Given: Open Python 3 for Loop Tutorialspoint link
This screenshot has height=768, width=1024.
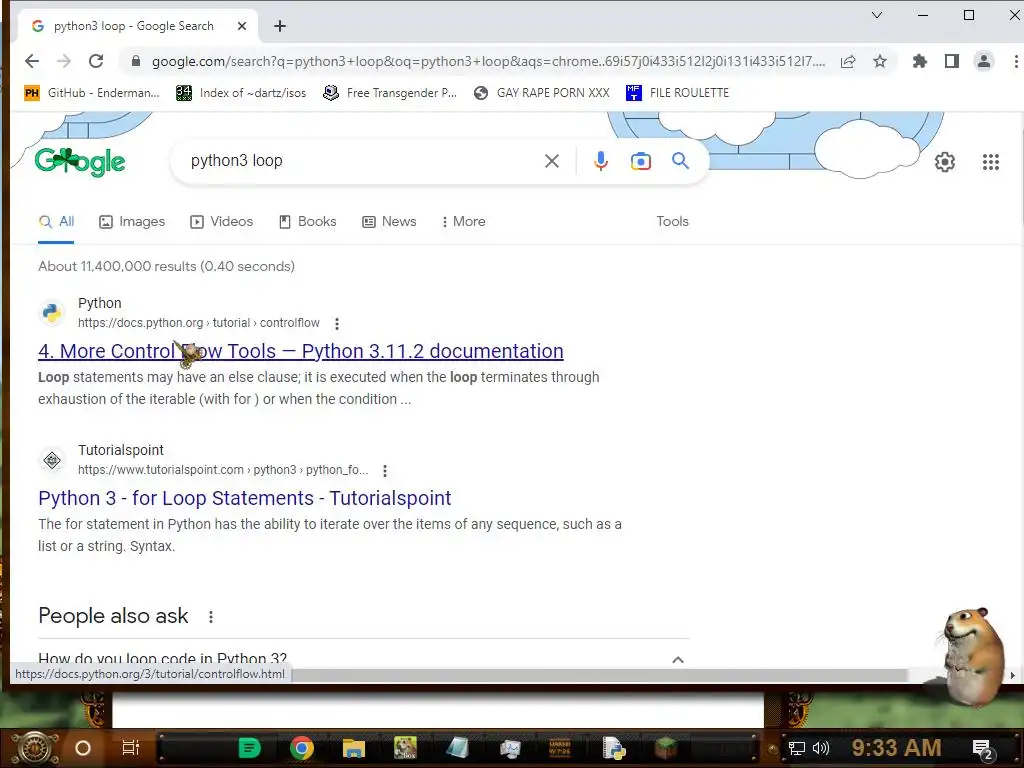Looking at the screenshot, I should tap(244, 498).
